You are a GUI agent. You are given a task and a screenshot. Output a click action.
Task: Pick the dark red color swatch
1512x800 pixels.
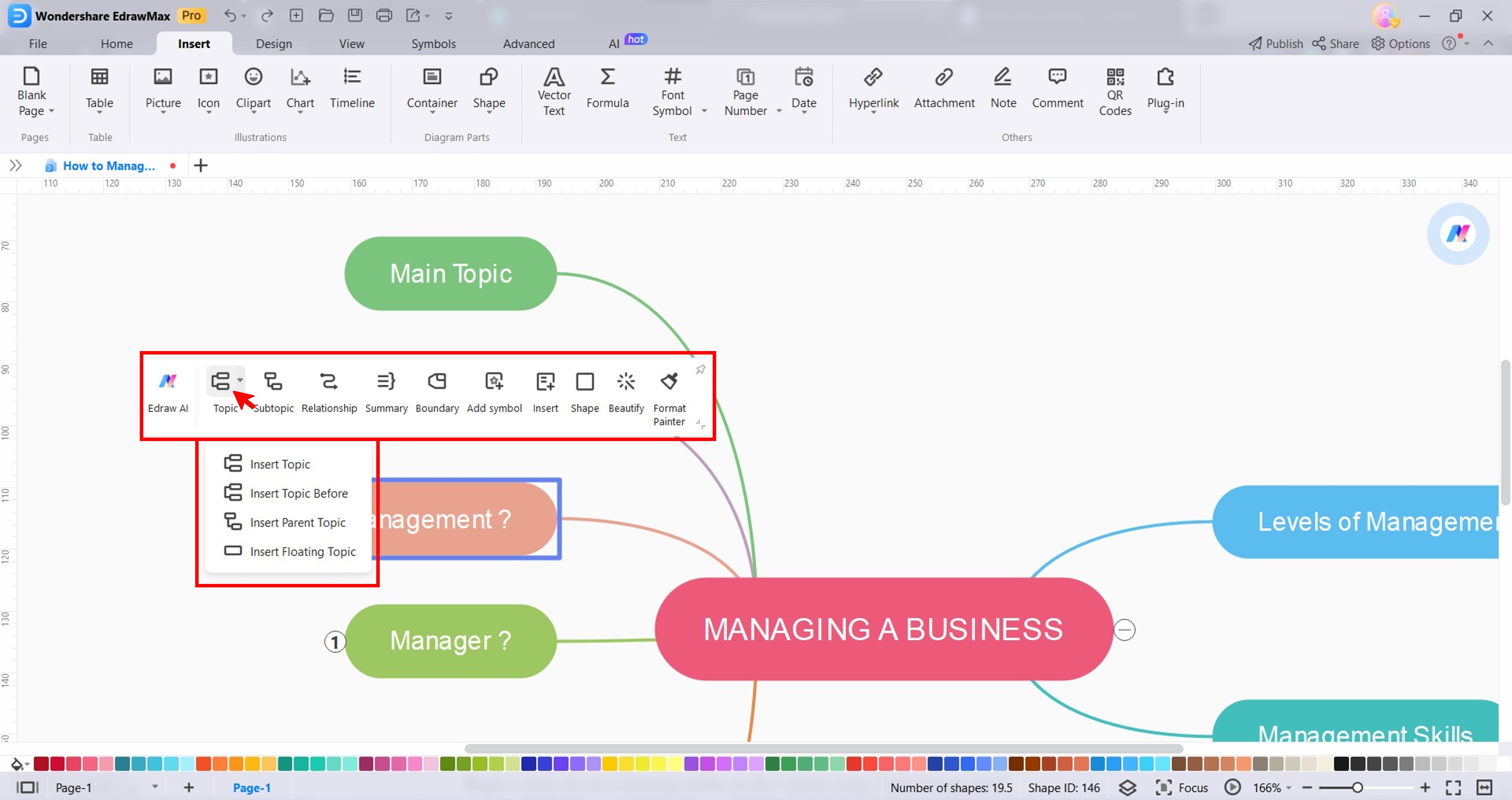pyautogui.click(x=41, y=763)
